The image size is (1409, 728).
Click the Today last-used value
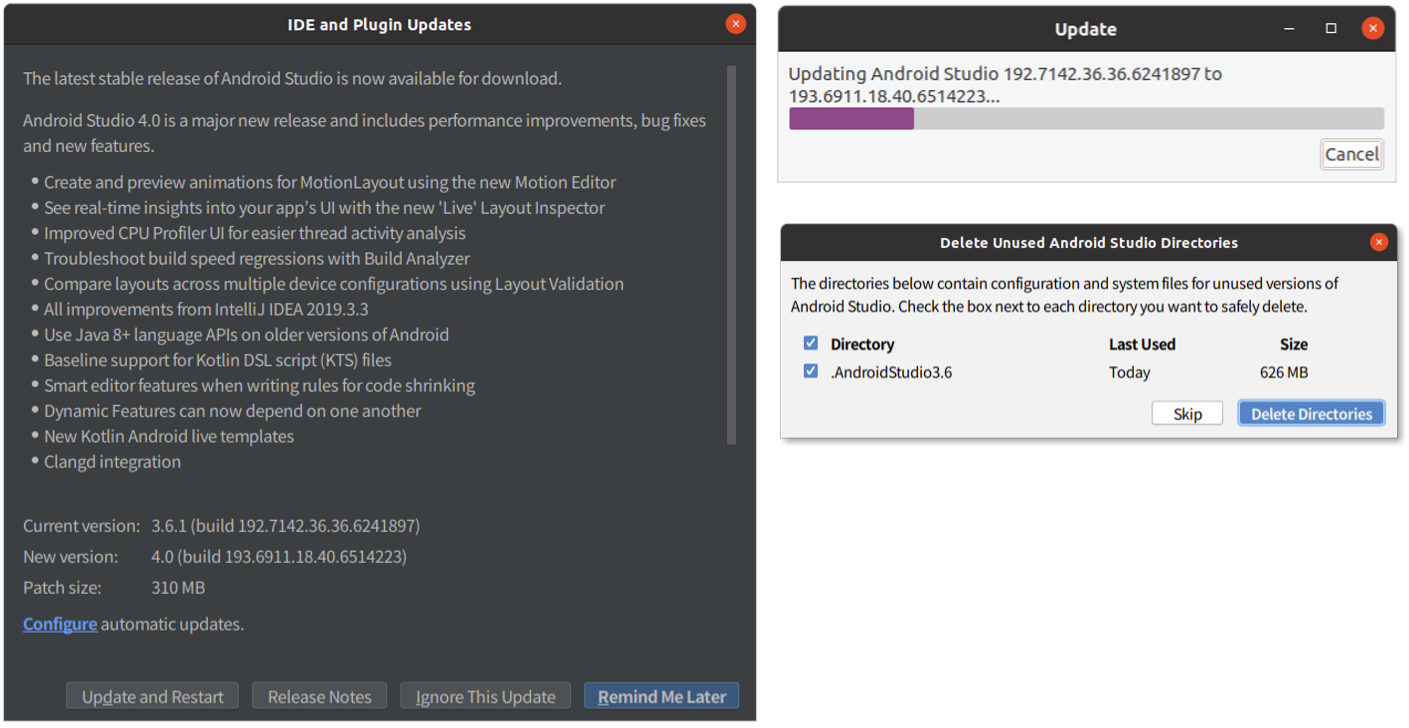click(1130, 372)
